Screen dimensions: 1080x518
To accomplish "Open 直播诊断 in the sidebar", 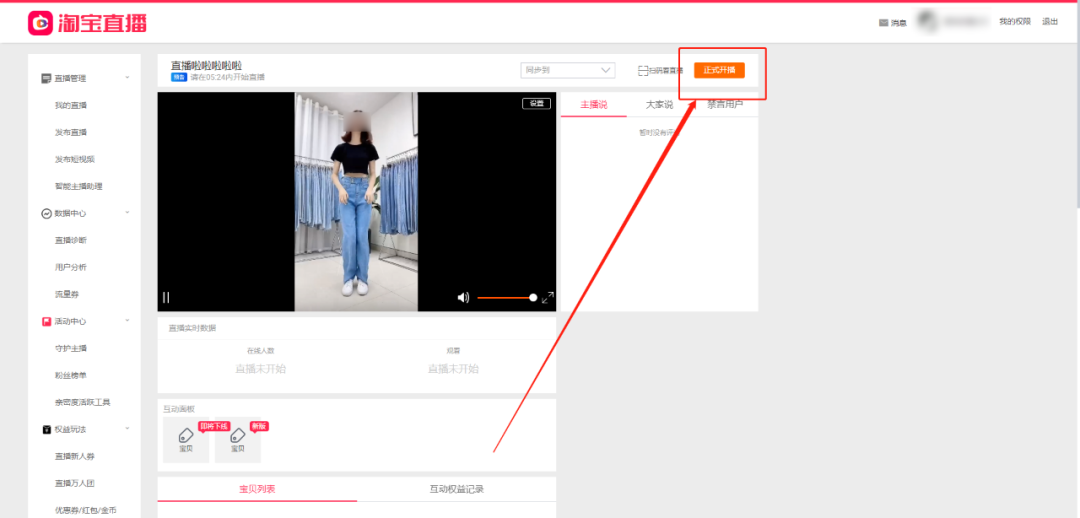I will pos(71,240).
